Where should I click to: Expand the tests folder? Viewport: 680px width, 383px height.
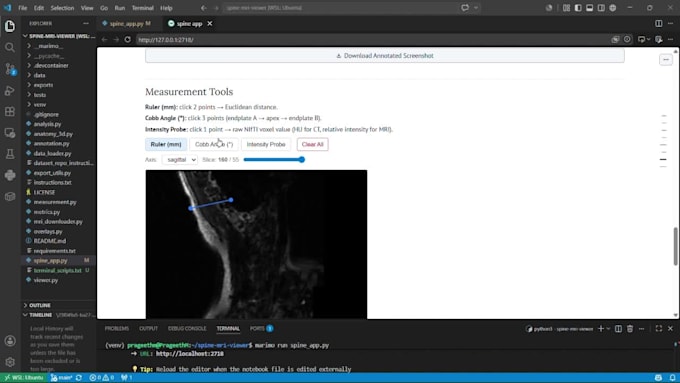coord(39,95)
